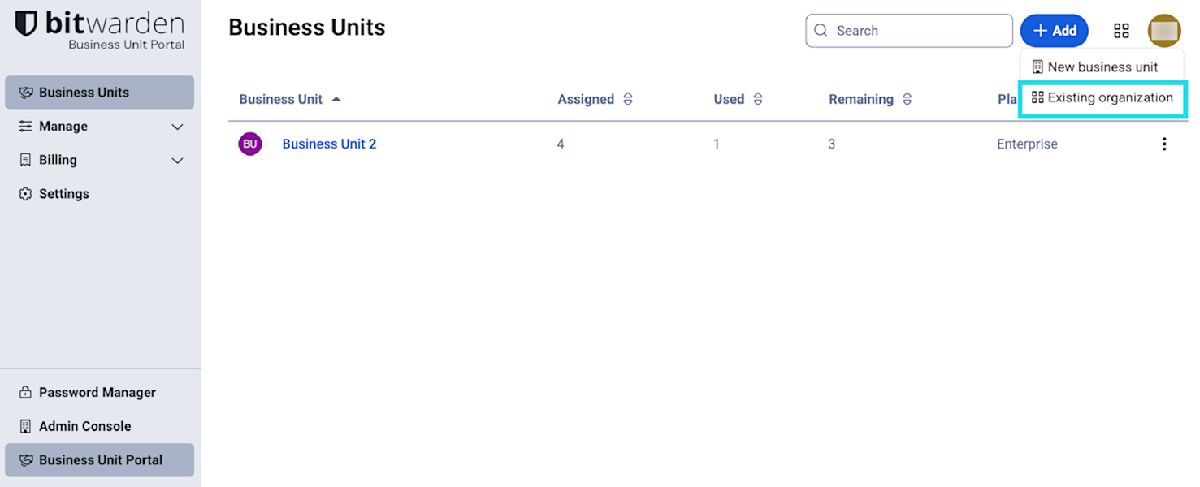Click the Admin Console building icon

click(x=26, y=426)
